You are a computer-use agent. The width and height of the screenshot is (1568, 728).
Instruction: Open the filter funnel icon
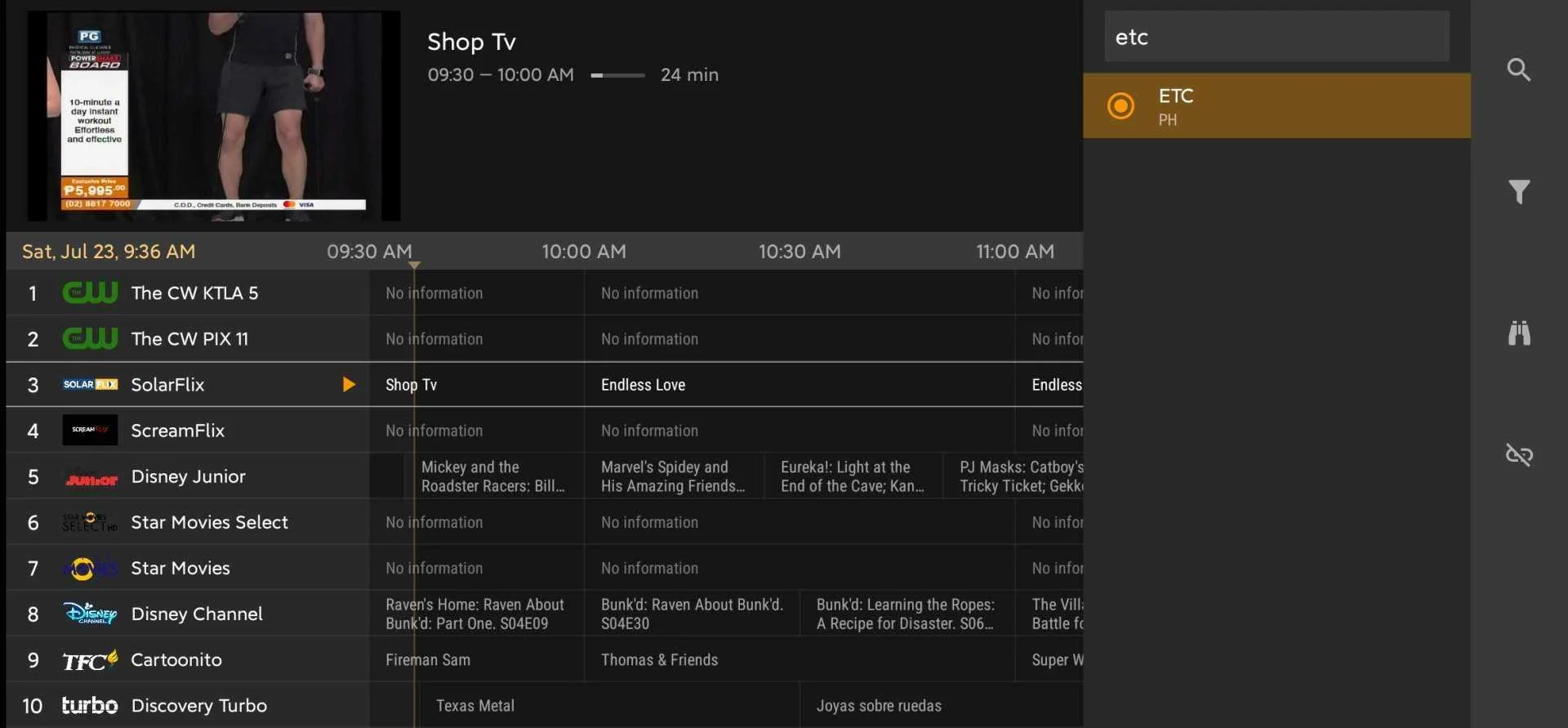[x=1518, y=192]
